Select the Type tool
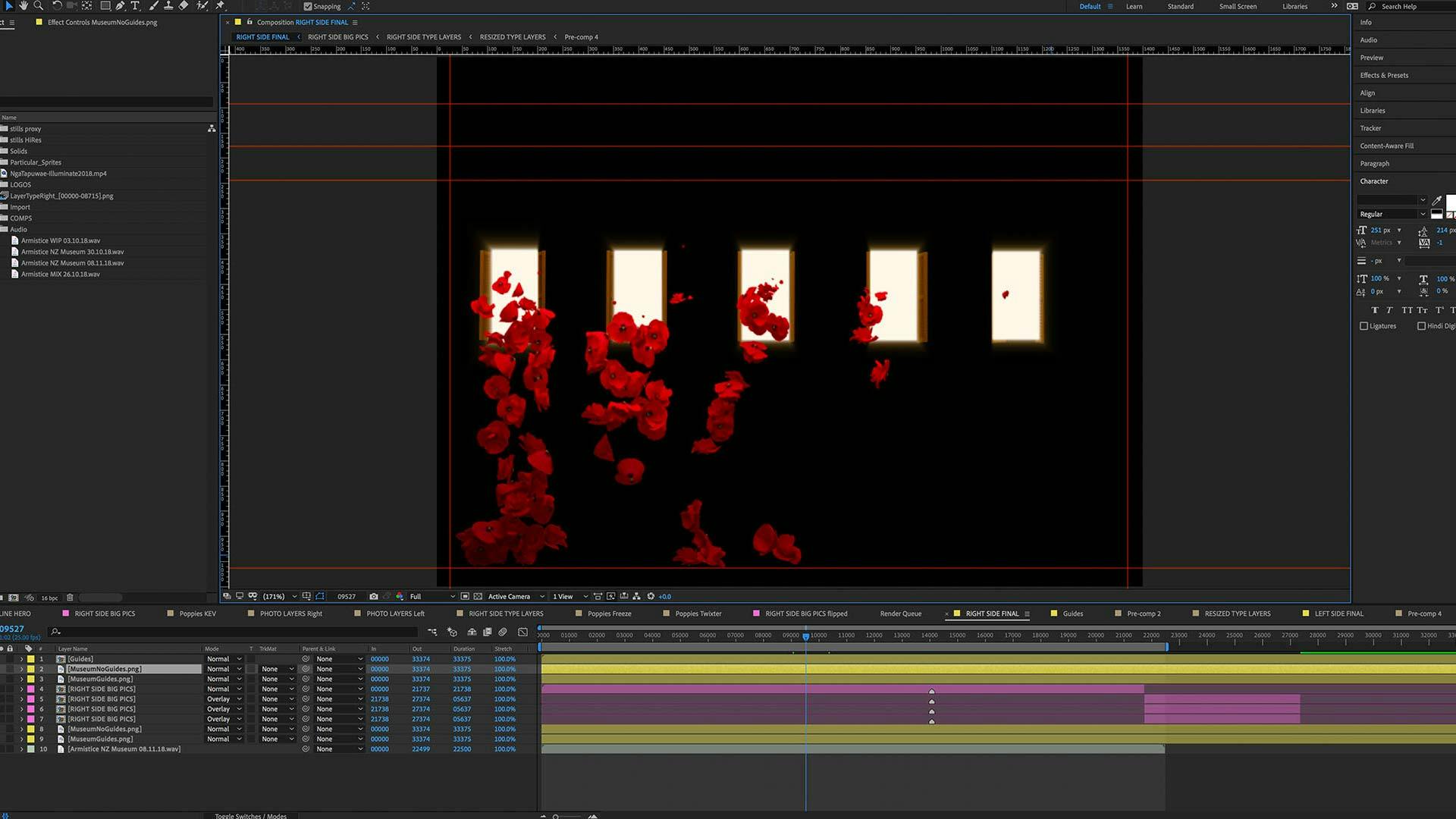The width and height of the screenshot is (1456, 819). (135, 6)
